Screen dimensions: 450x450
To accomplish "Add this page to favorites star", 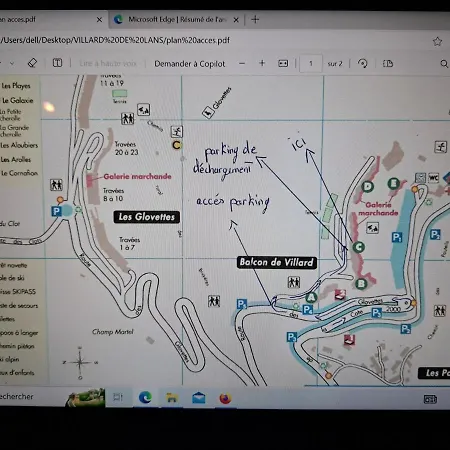I will pos(437,41).
